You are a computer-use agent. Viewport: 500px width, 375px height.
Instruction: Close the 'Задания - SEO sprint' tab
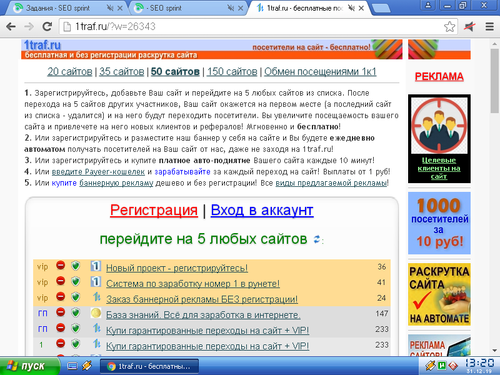[120, 8]
